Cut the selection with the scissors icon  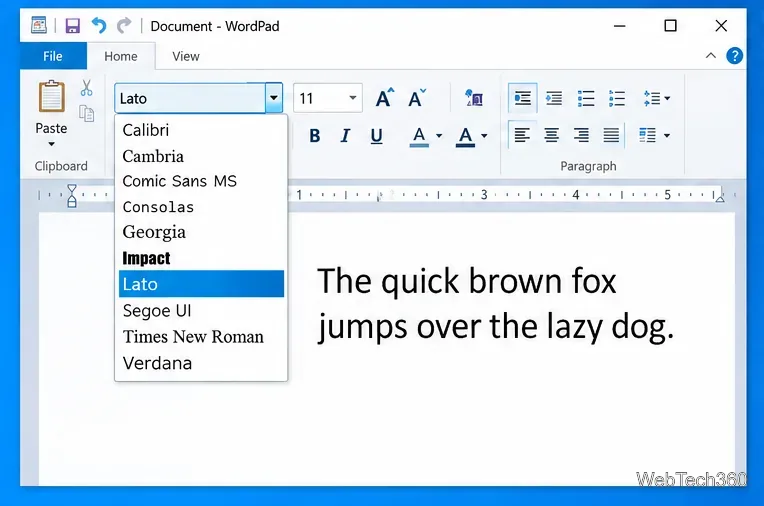coord(87,88)
